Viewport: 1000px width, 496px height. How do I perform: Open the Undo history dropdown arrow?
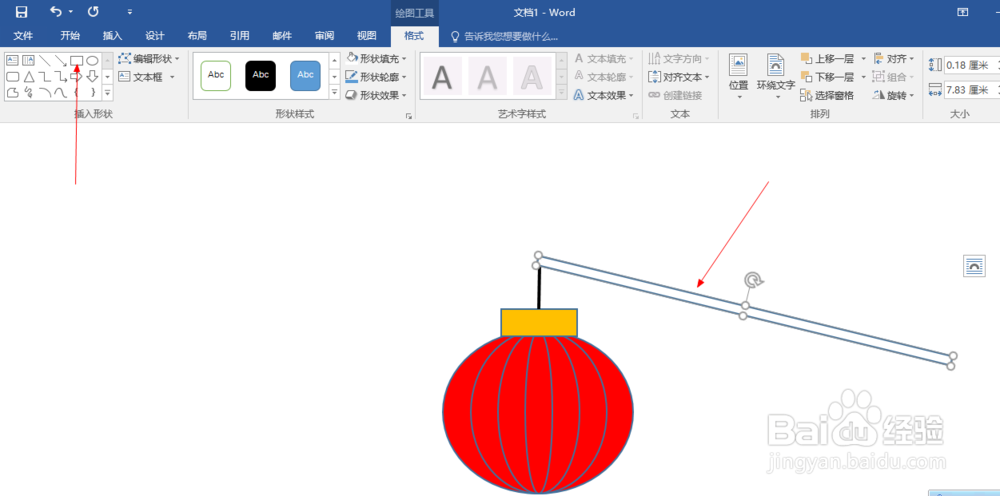pyautogui.click(x=70, y=11)
